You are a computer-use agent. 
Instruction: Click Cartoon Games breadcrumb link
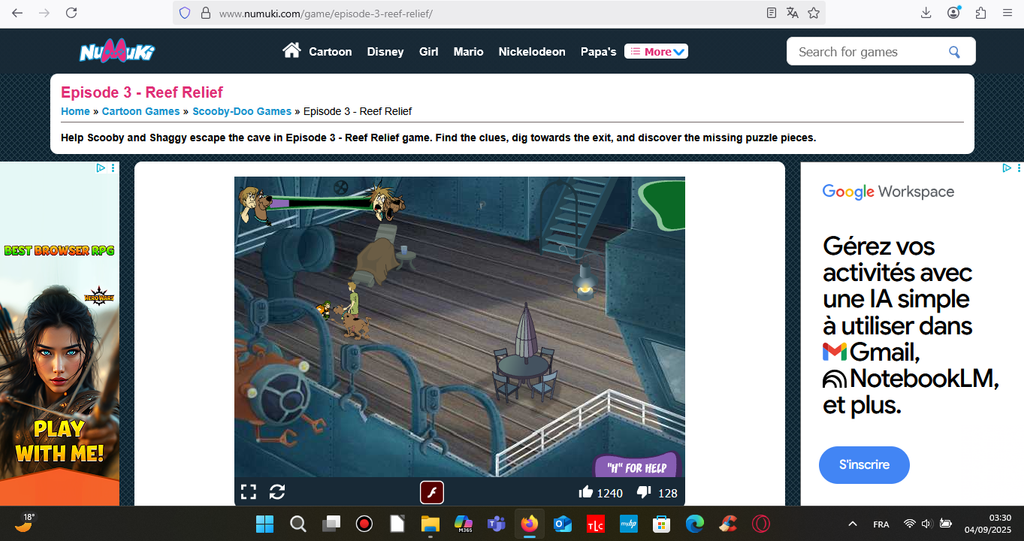click(140, 111)
